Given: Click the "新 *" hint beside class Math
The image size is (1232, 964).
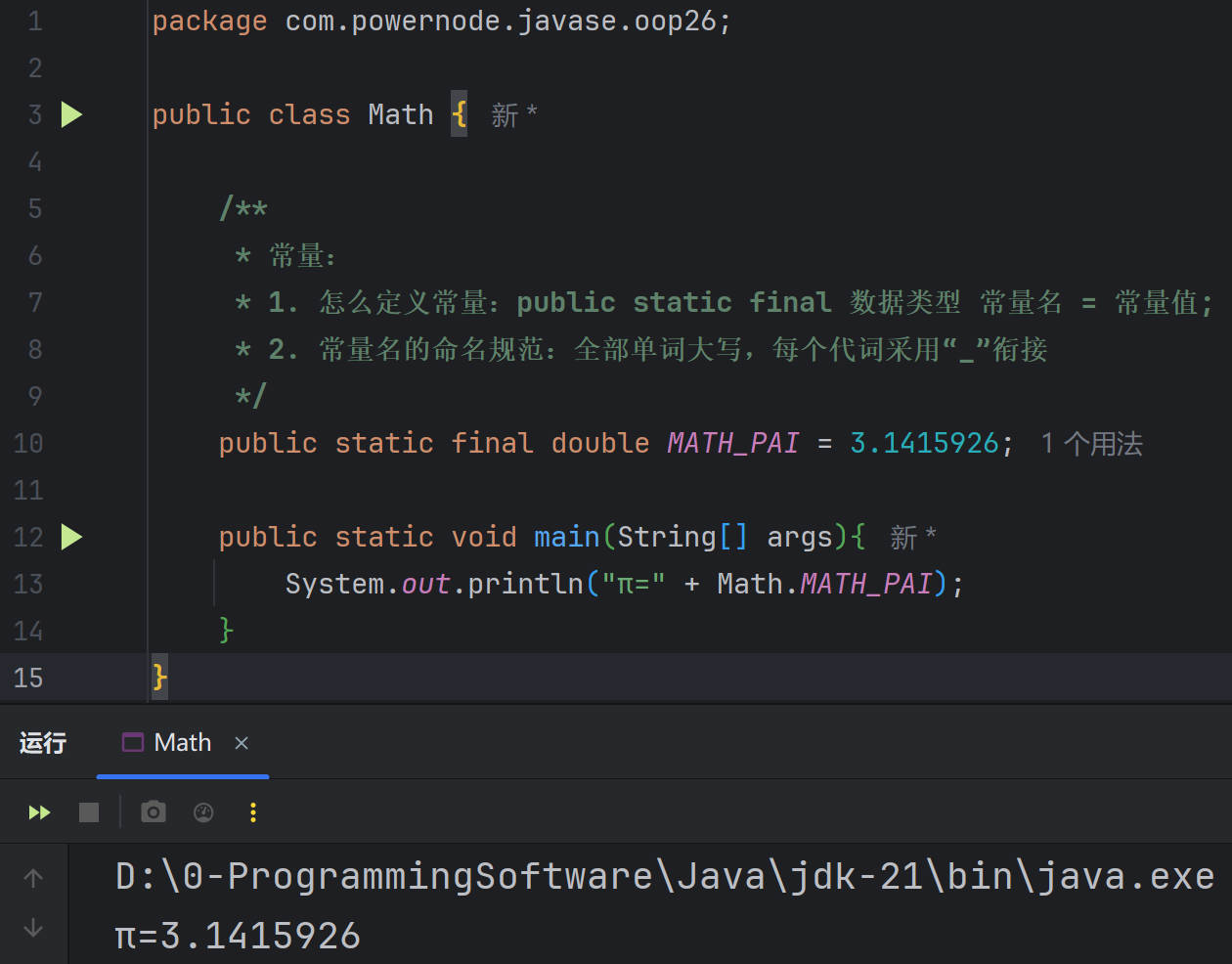Looking at the screenshot, I should pyautogui.click(x=513, y=115).
